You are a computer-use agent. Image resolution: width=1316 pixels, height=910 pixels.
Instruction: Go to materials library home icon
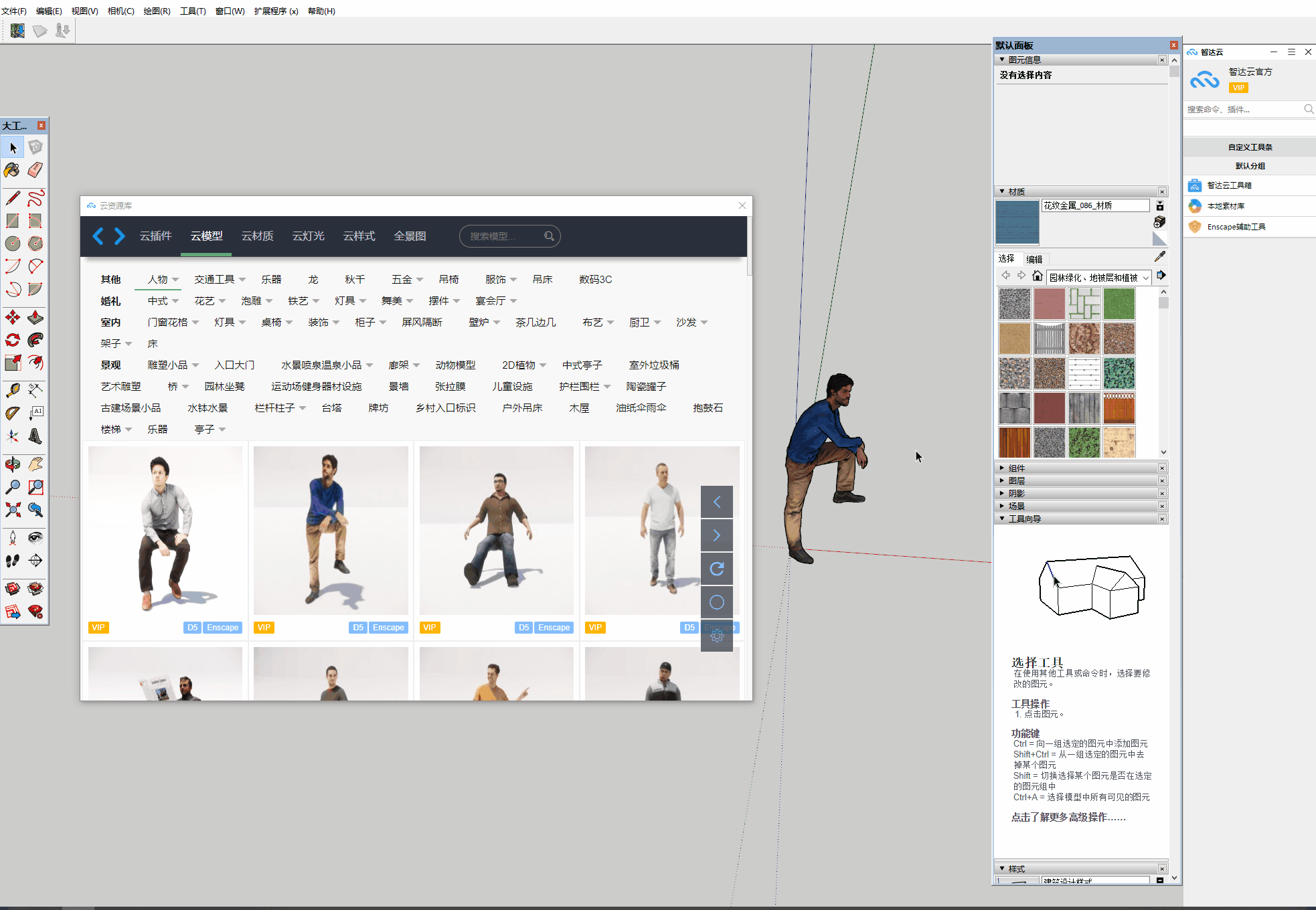click(1037, 276)
